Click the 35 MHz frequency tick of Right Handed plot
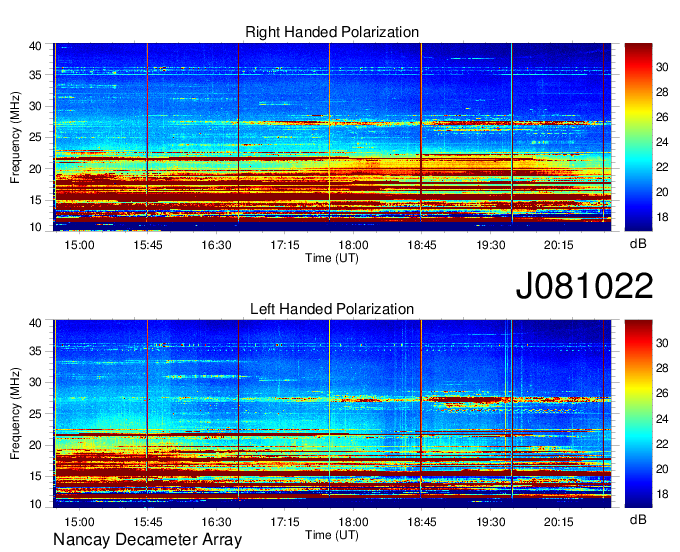Image resolution: width=680 pixels, height=552 pixels. 35,75
